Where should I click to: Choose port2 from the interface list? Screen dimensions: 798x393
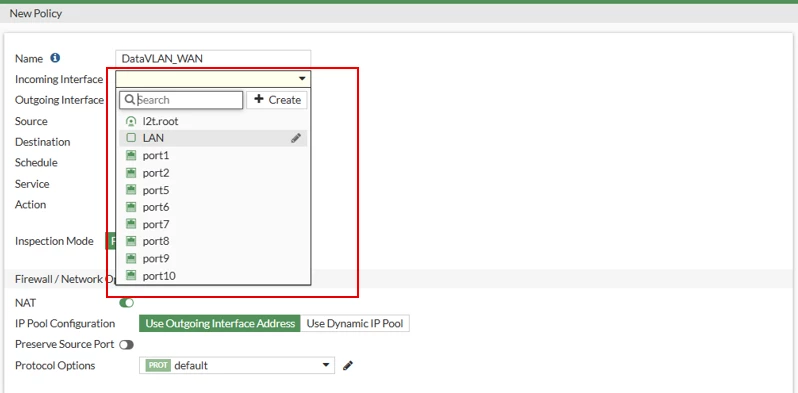point(213,173)
